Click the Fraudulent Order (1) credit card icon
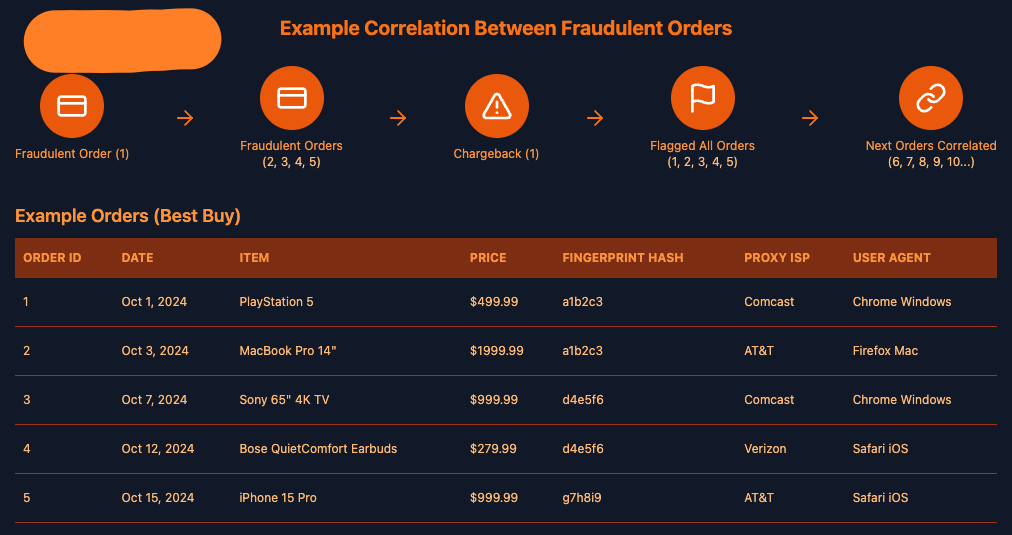The height and width of the screenshot is (535, 1012). coord(72,106)
